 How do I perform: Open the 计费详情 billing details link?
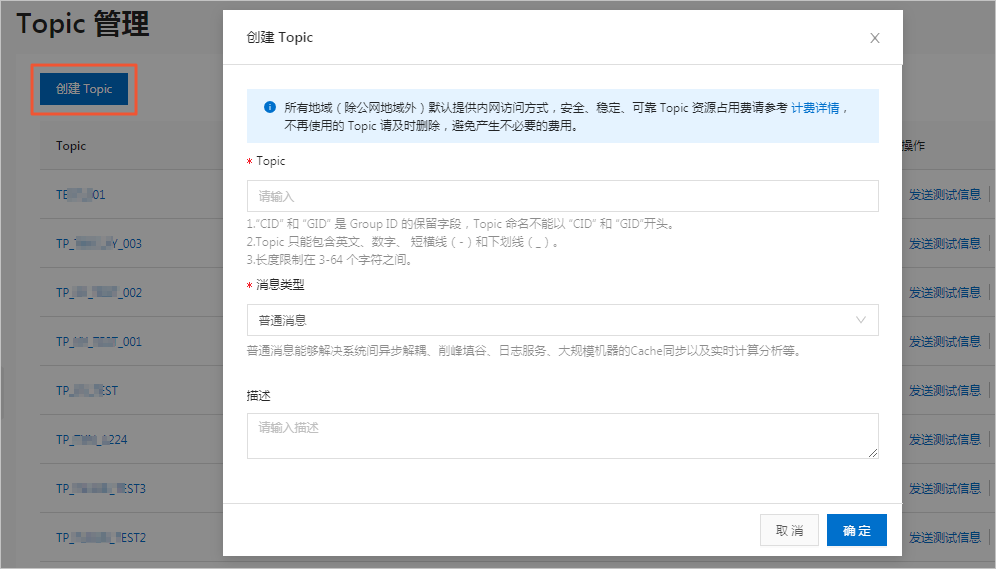point(815,108)
